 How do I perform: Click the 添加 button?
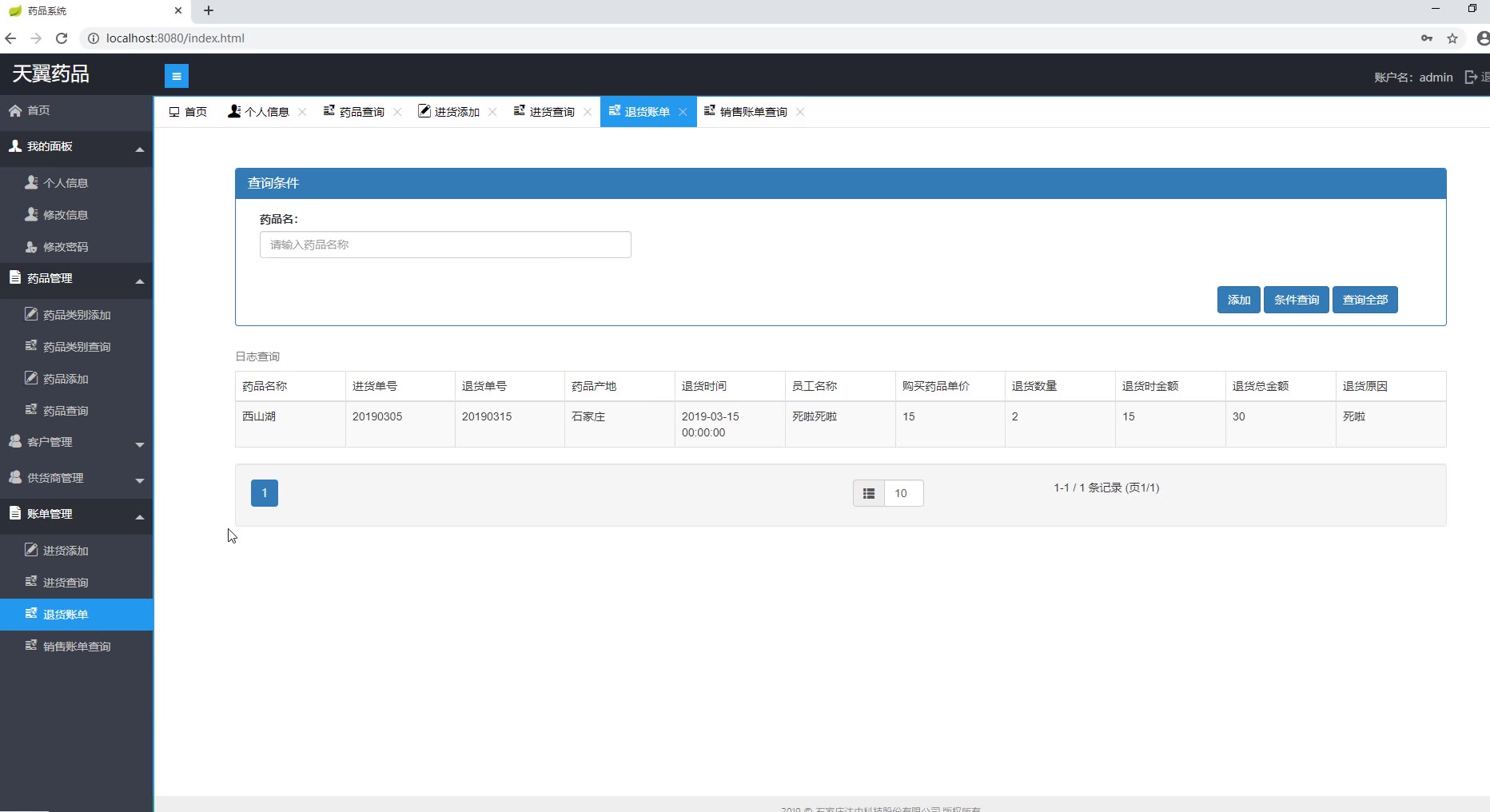(x=1239, y=300)
